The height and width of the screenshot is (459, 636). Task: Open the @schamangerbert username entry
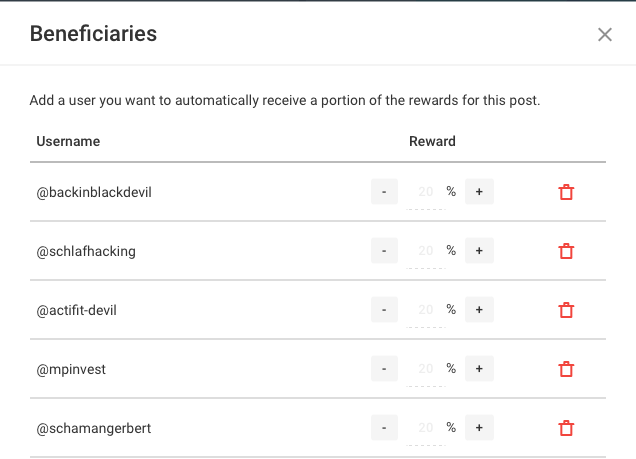tap(94, 428)
